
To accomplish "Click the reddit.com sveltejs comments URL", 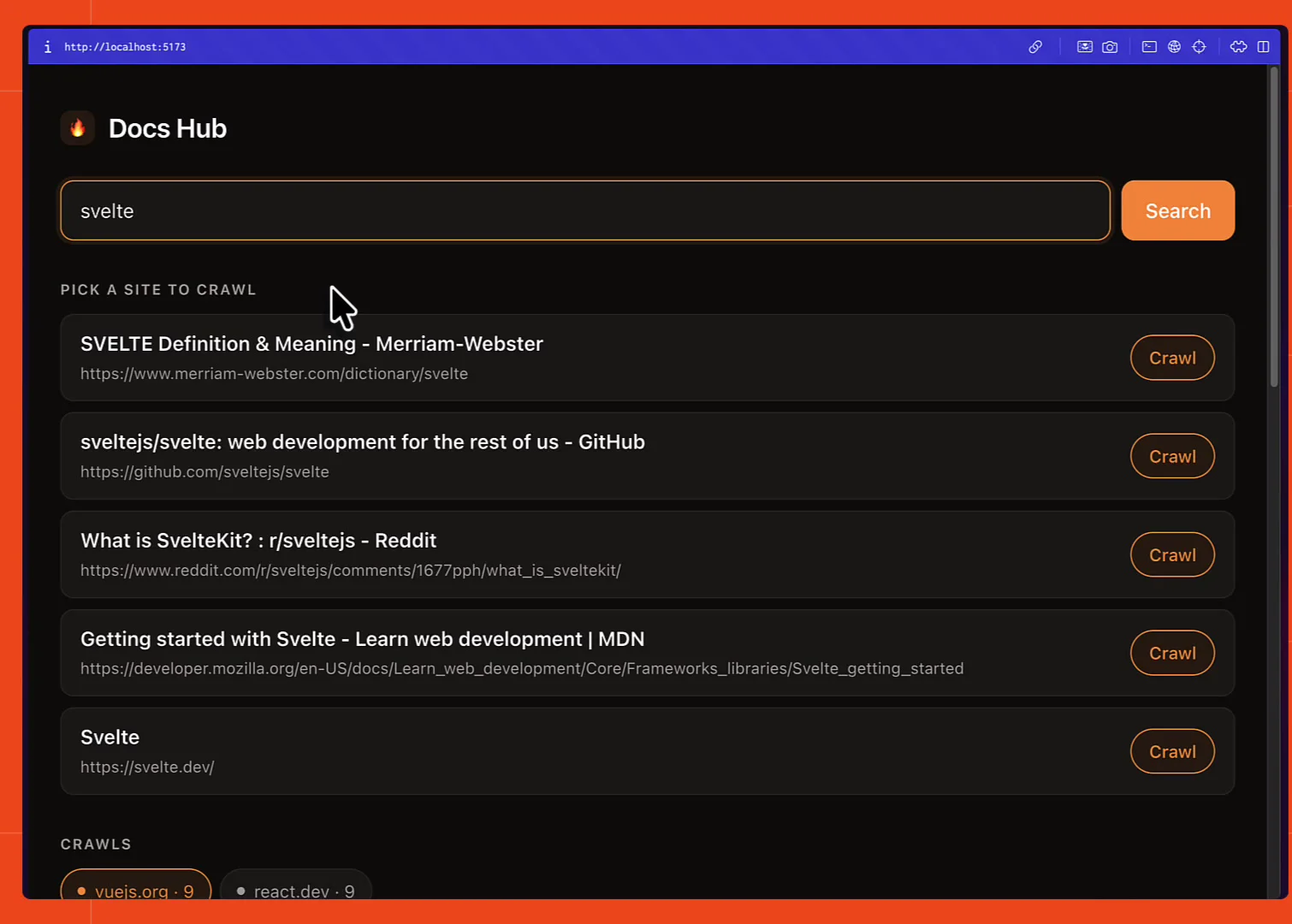I will pyautogui.click(x=351, y=571).
